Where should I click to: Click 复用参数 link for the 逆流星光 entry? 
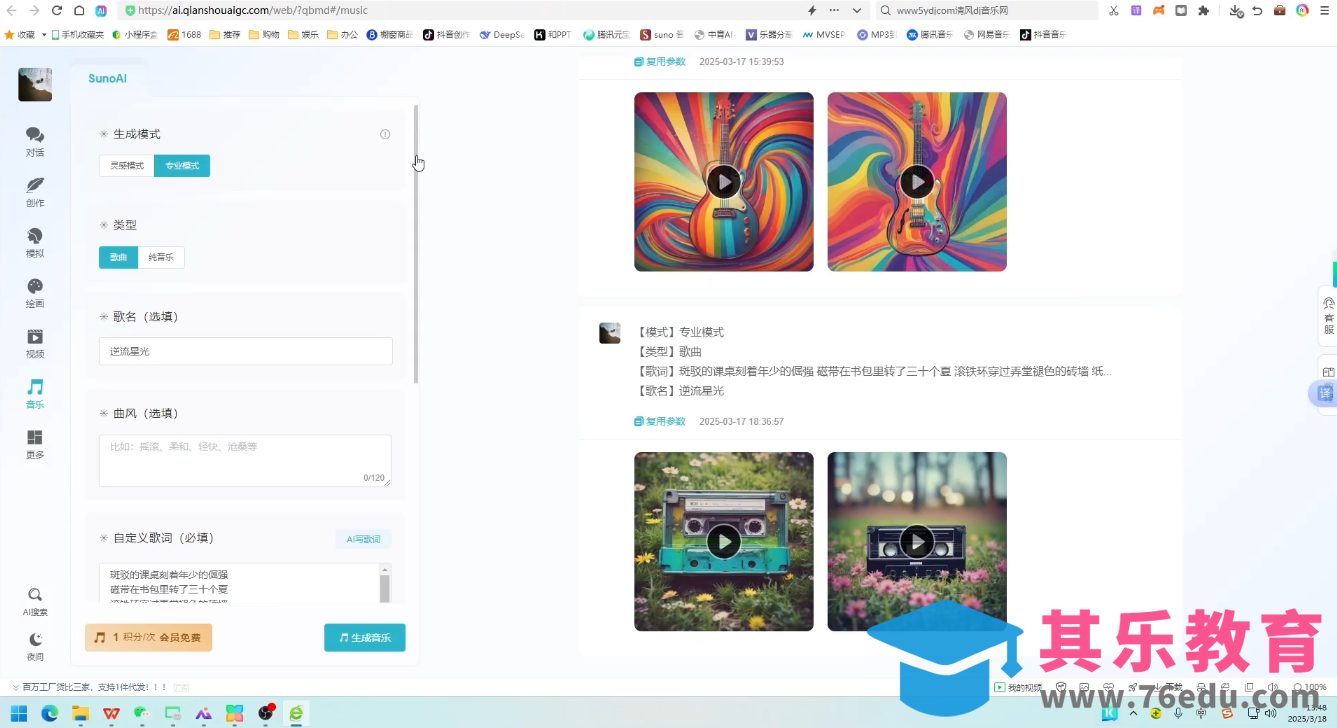pos(660,422)
